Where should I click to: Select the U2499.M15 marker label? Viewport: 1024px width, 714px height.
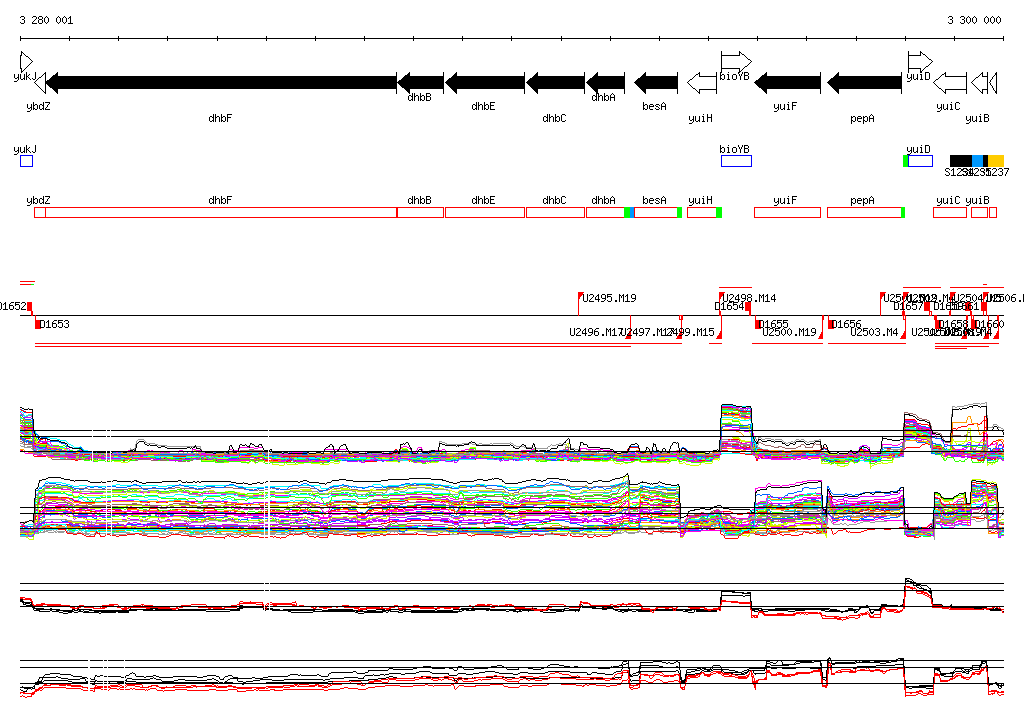(690, 332)
